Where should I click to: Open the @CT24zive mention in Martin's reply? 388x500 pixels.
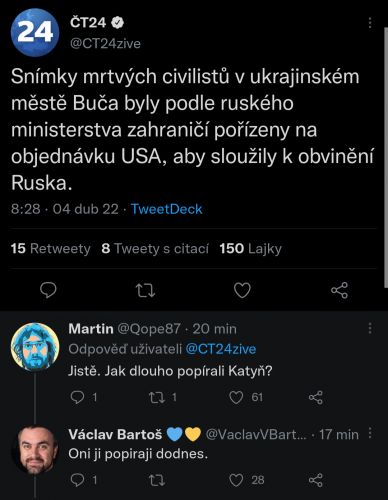coord(221,349)
